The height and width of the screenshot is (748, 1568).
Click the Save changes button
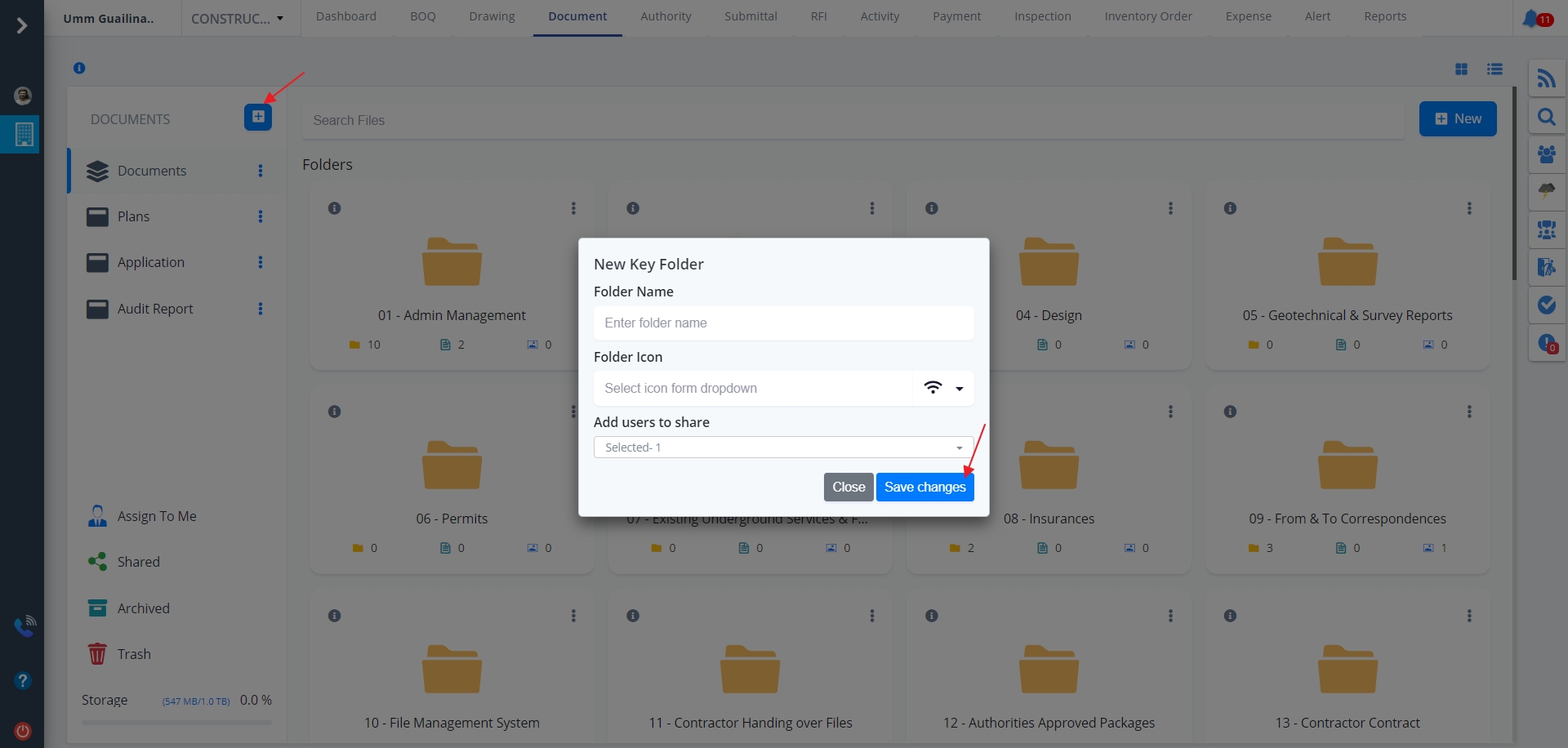pos(924,488)
